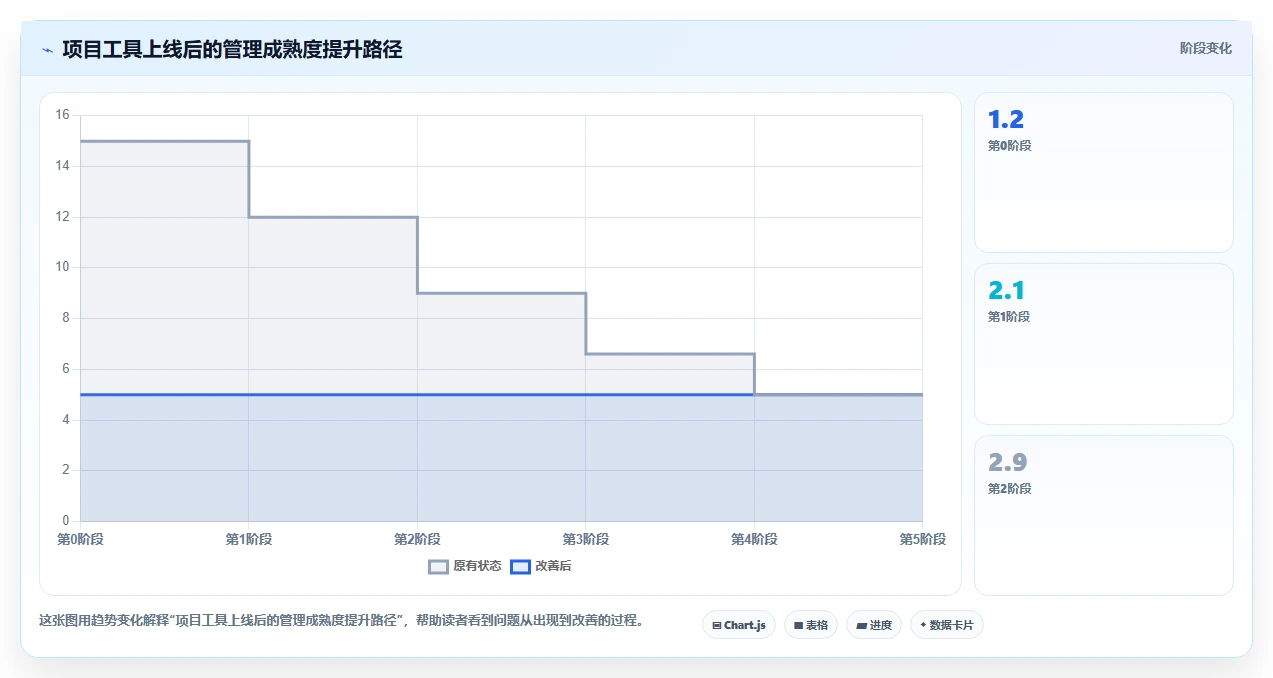Select the 表格 tag
The height and width of the screenshot is (678, 1273).
[x=811, y=625]
